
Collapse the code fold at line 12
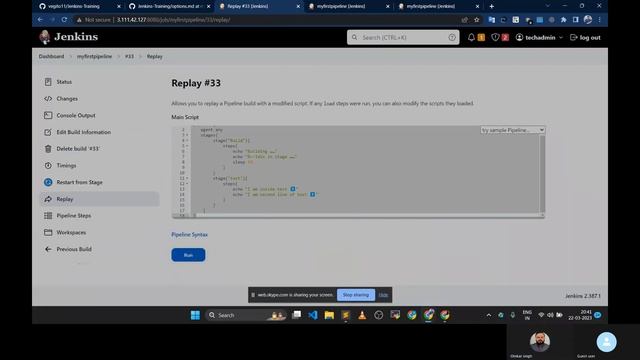click(x=187, y=184)
